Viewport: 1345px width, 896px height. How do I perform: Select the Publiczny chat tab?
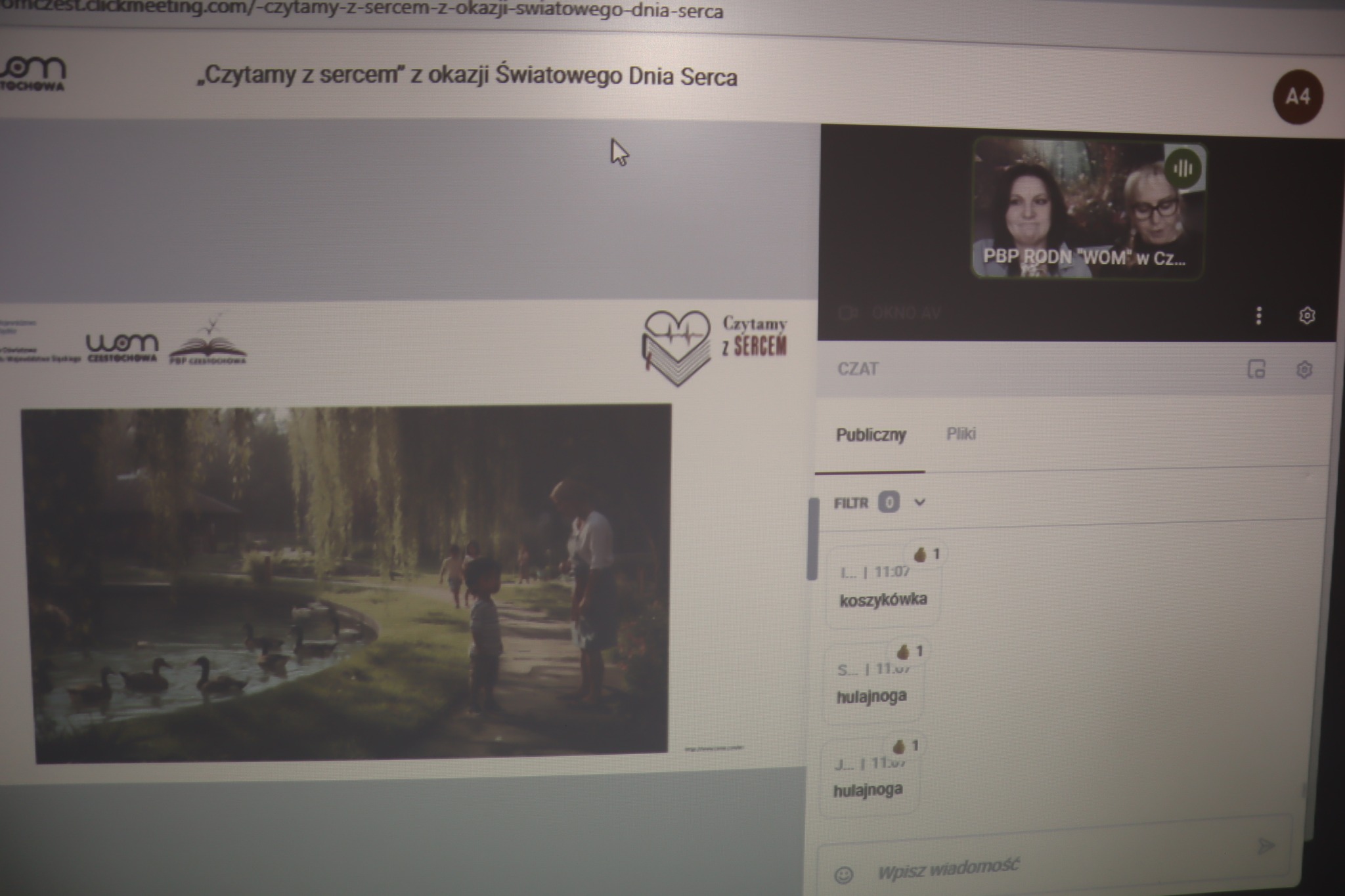871,435
